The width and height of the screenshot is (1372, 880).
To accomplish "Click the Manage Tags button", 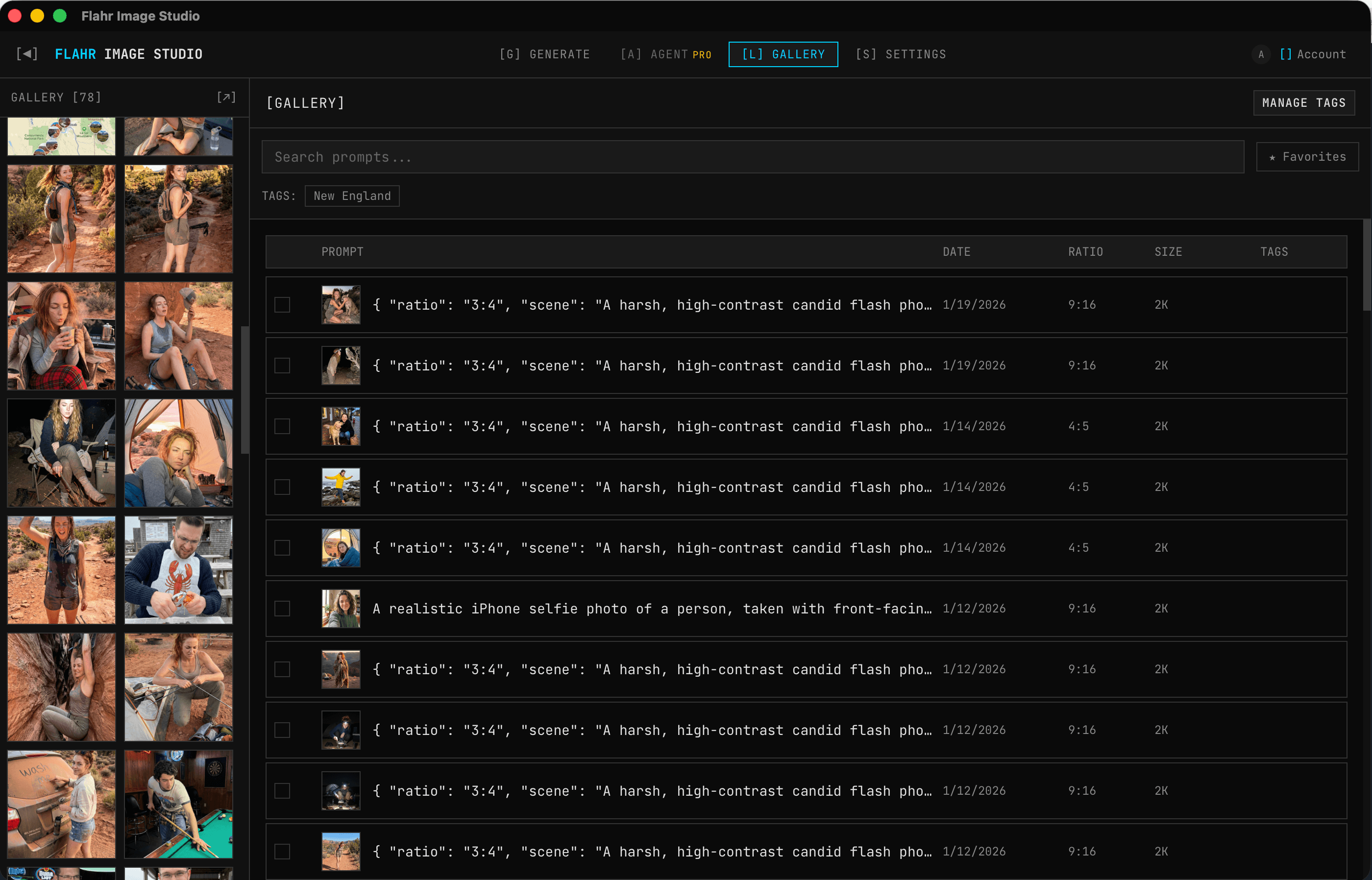I will click(1303, 102).
